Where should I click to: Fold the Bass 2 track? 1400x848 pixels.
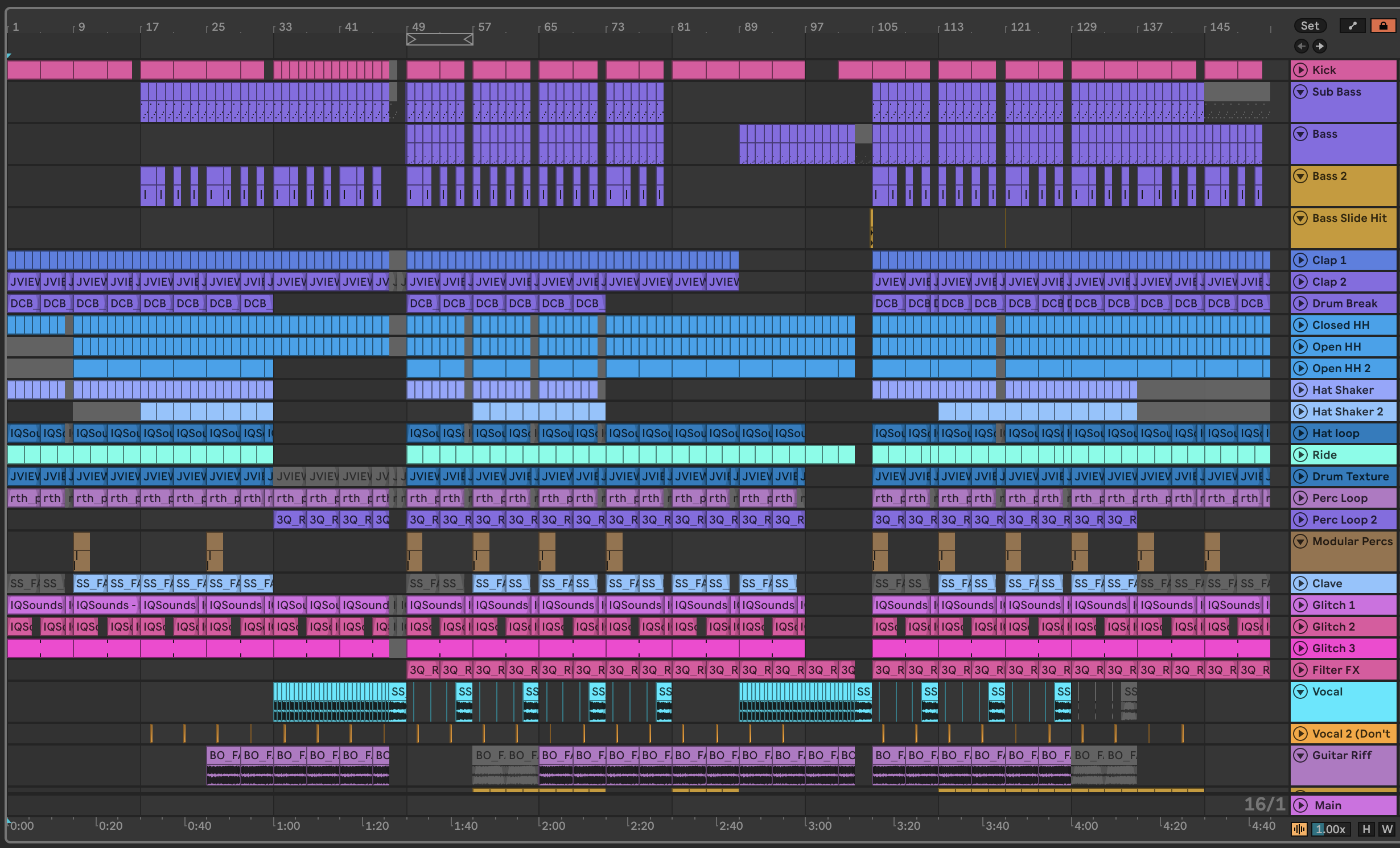tap(1300, 176)
